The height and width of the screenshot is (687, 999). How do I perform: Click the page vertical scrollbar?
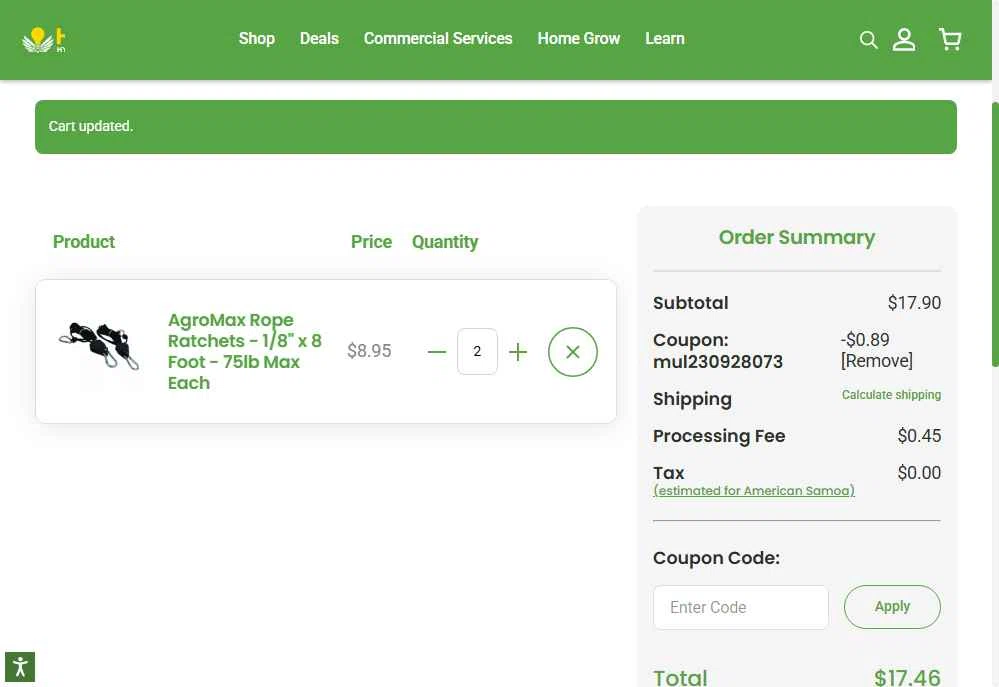[x=995, y=235]
